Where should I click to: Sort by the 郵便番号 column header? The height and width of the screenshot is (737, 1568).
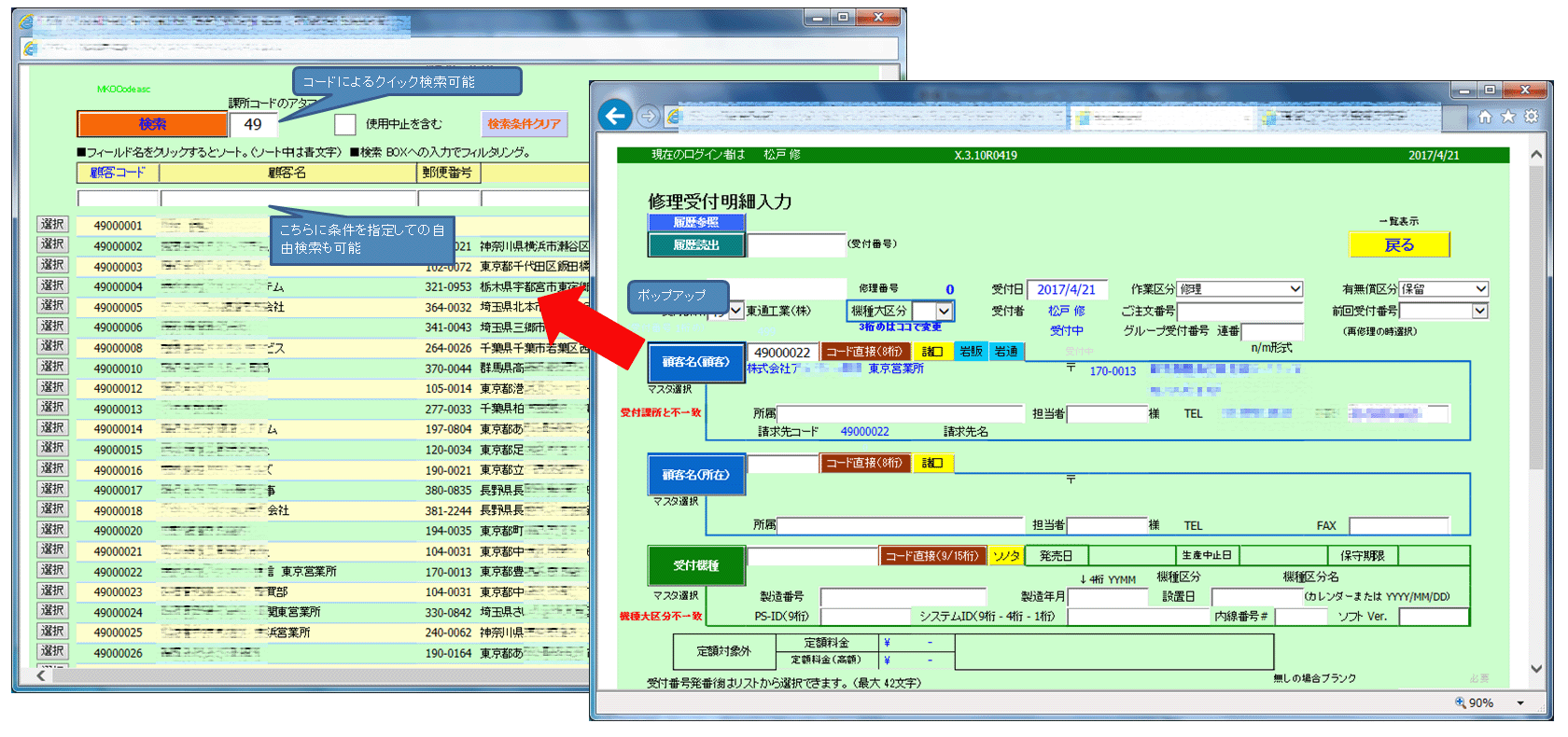pos(448,173)
